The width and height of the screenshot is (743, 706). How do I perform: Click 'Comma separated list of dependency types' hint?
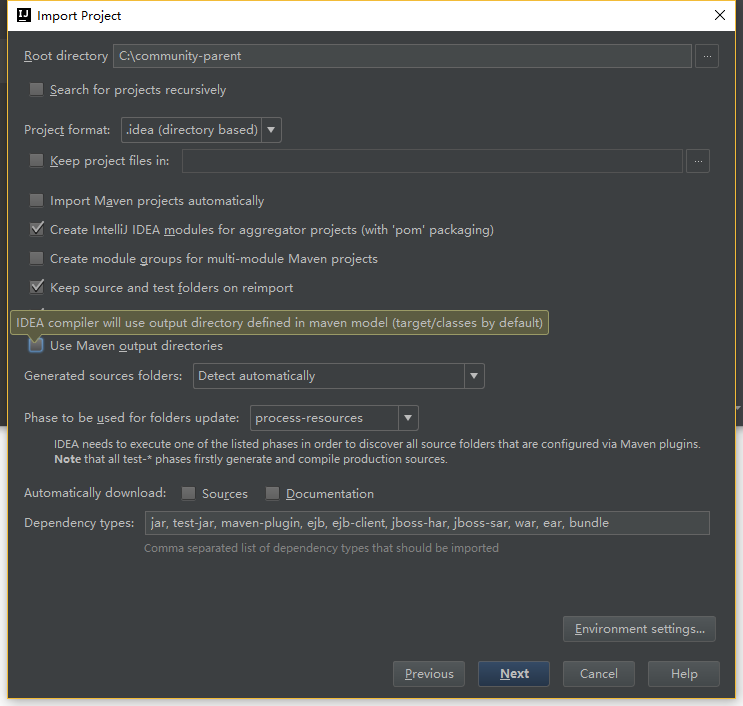coord(321,548)
